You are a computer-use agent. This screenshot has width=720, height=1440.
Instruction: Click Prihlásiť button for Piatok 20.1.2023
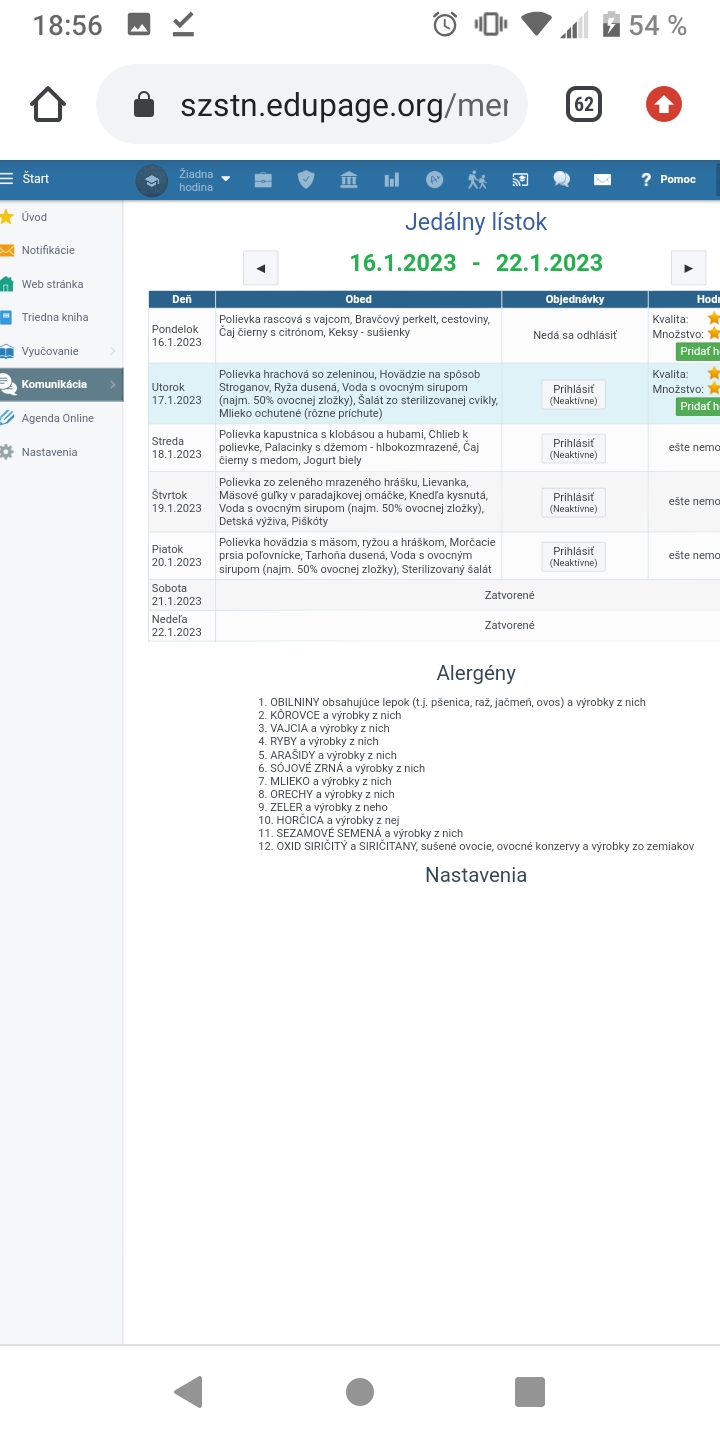point(574,556)
